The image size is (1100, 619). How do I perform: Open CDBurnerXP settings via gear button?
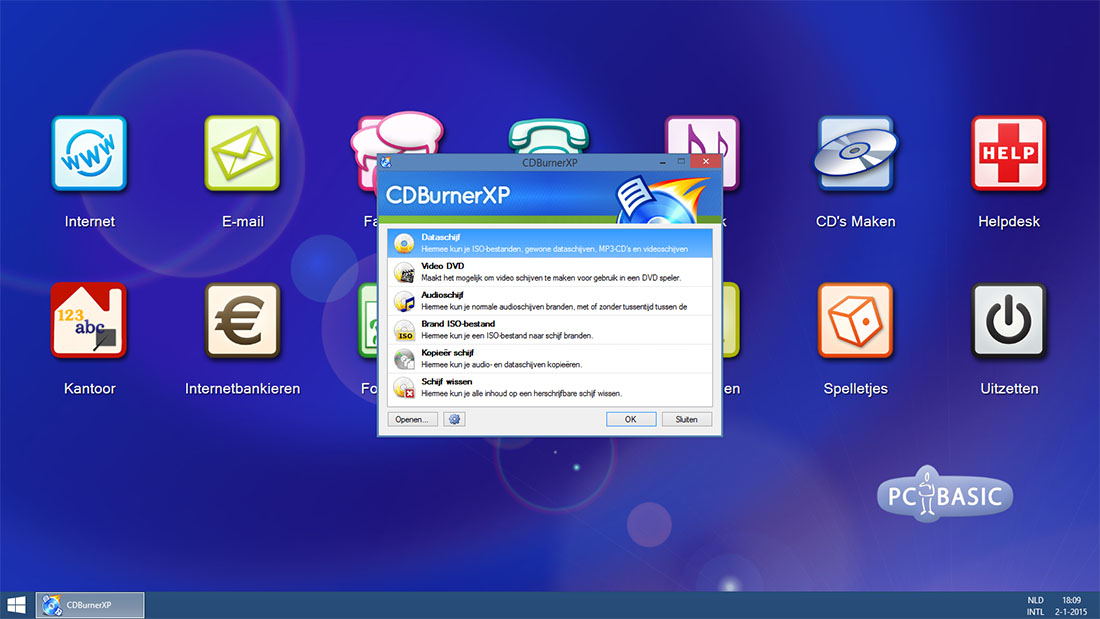coord(454,419)
